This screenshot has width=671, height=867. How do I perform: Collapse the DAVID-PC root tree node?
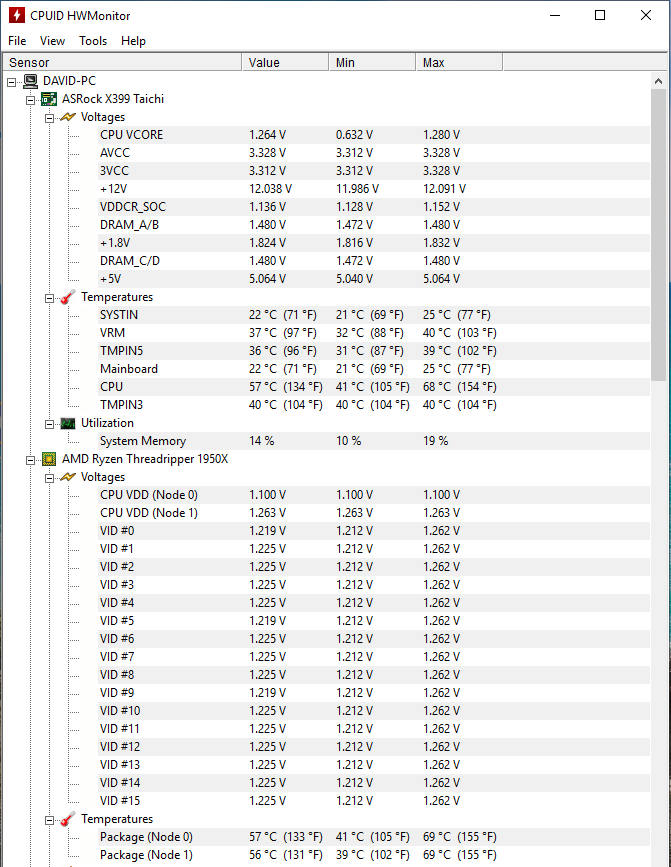[12, 82]
